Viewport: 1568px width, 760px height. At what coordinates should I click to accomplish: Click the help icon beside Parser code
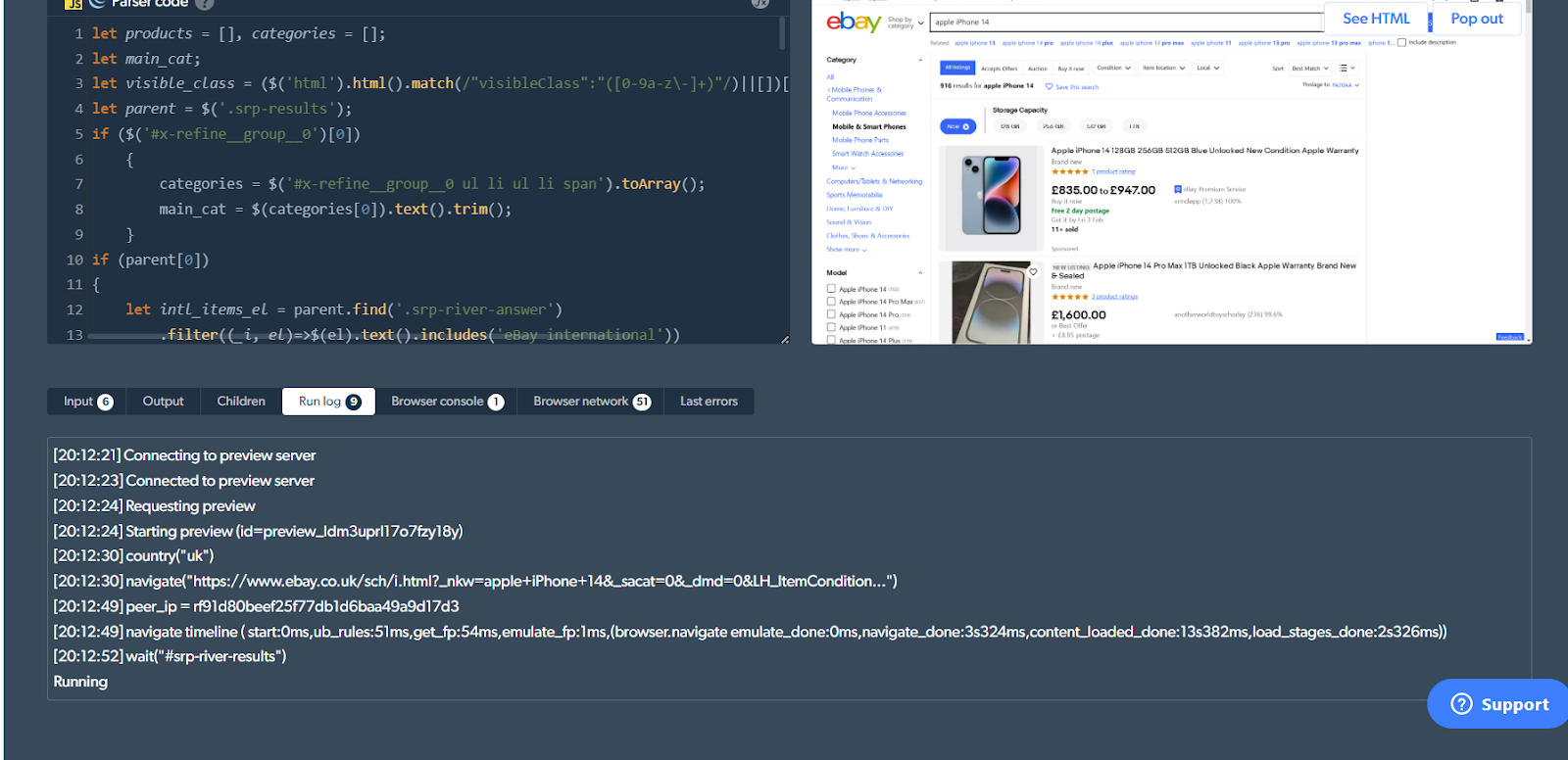point(204,4)
